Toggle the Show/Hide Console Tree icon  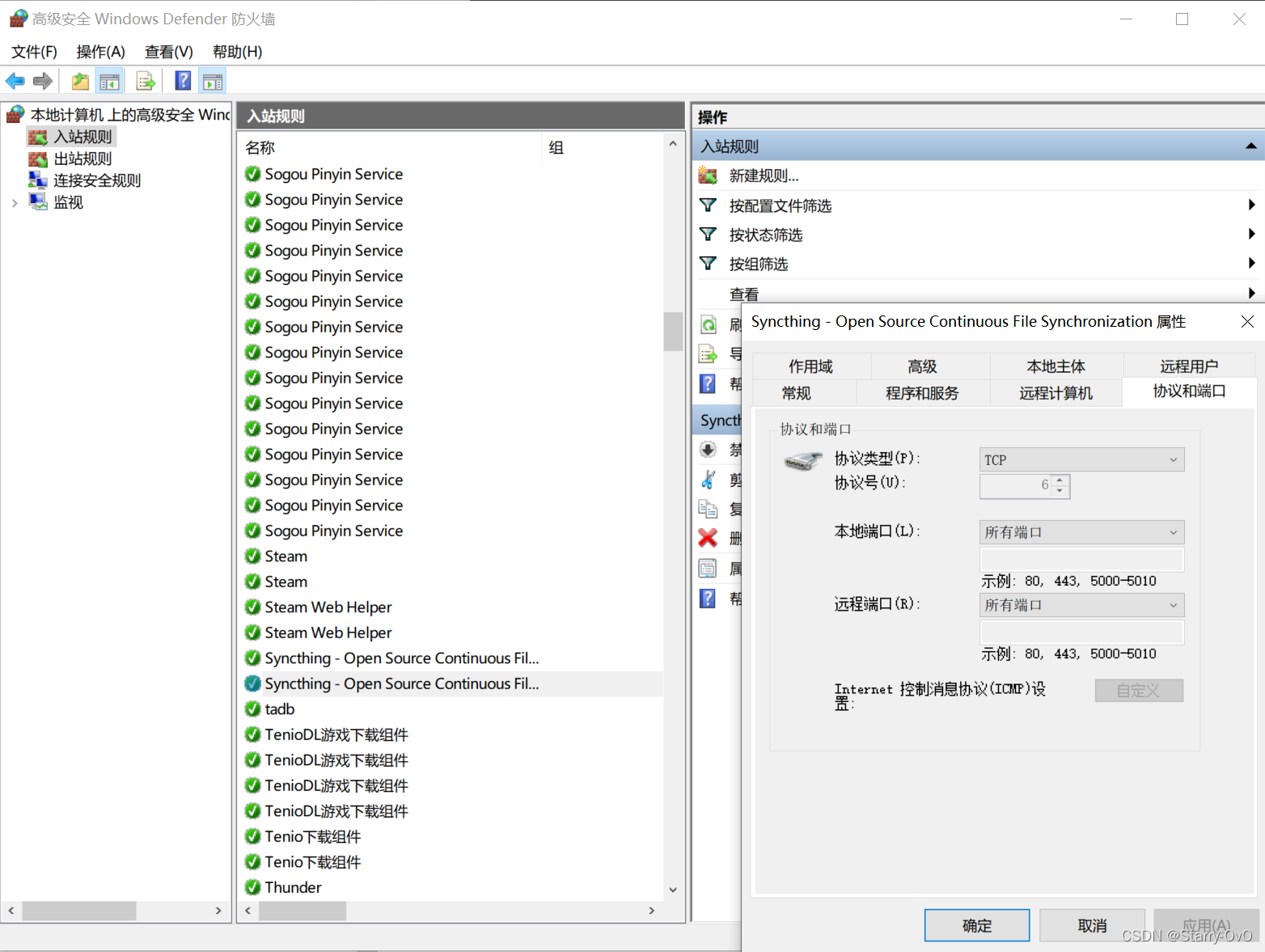[109, 81]
